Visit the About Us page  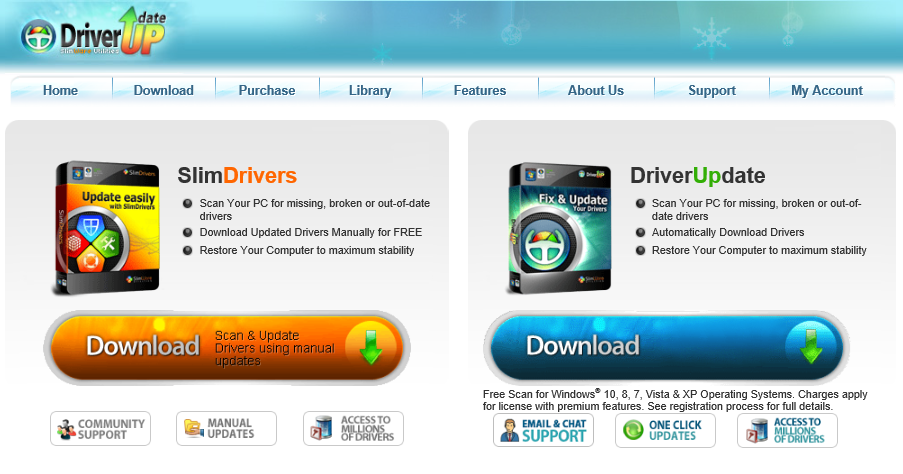coord(596,90)
